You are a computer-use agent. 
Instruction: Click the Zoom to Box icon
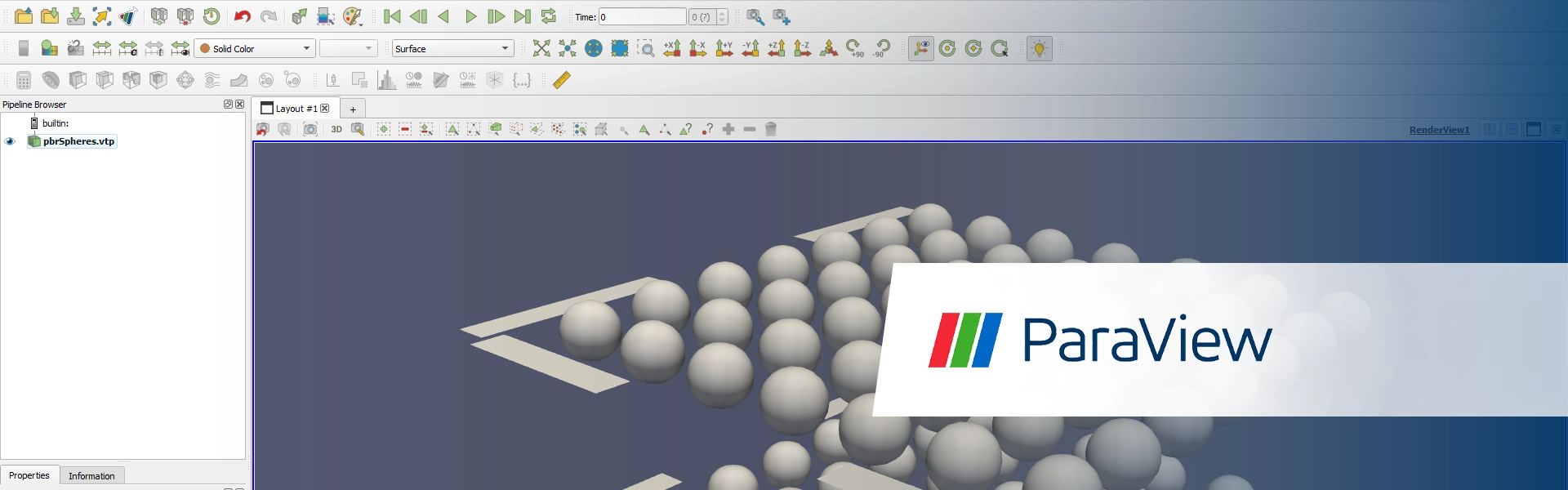click(646, 49)
